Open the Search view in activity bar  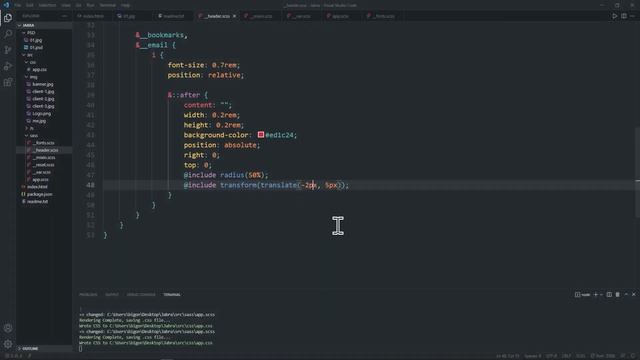pyautogui.click(x=8, y=34)
